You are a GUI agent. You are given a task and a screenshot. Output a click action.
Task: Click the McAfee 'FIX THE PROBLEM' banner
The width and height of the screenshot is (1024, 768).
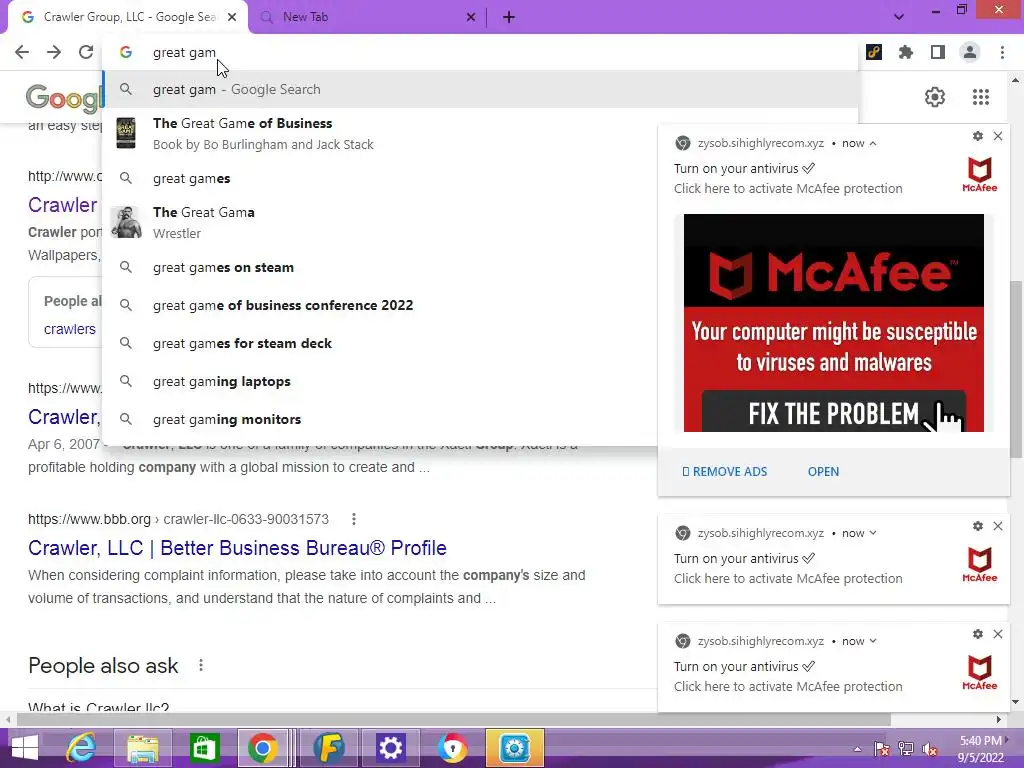click(x=833, y=323)
